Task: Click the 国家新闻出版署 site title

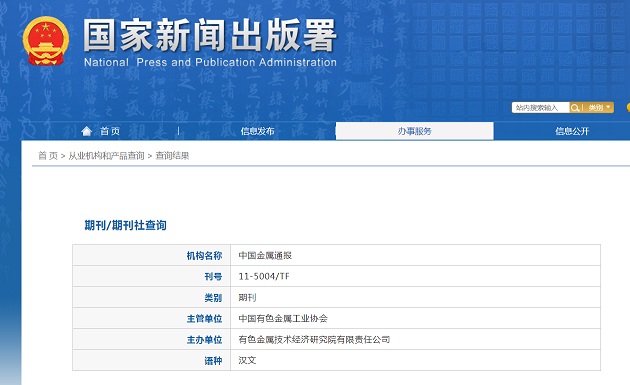Action: (210, 36)
